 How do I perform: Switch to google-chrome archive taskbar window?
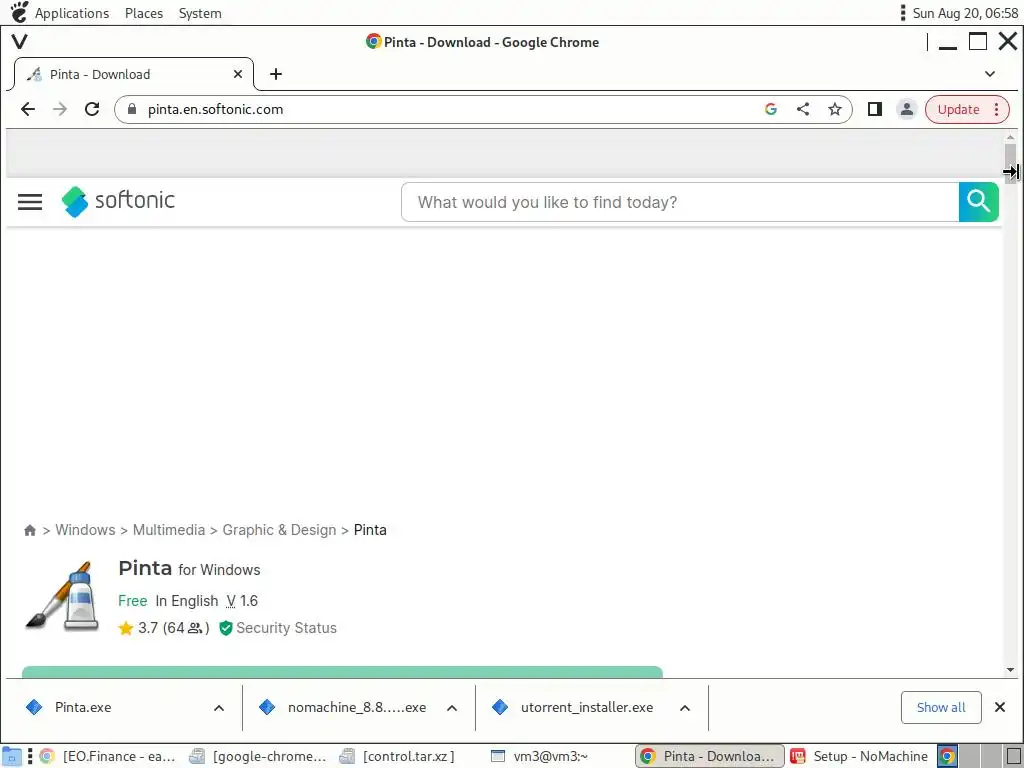point(258,756)
